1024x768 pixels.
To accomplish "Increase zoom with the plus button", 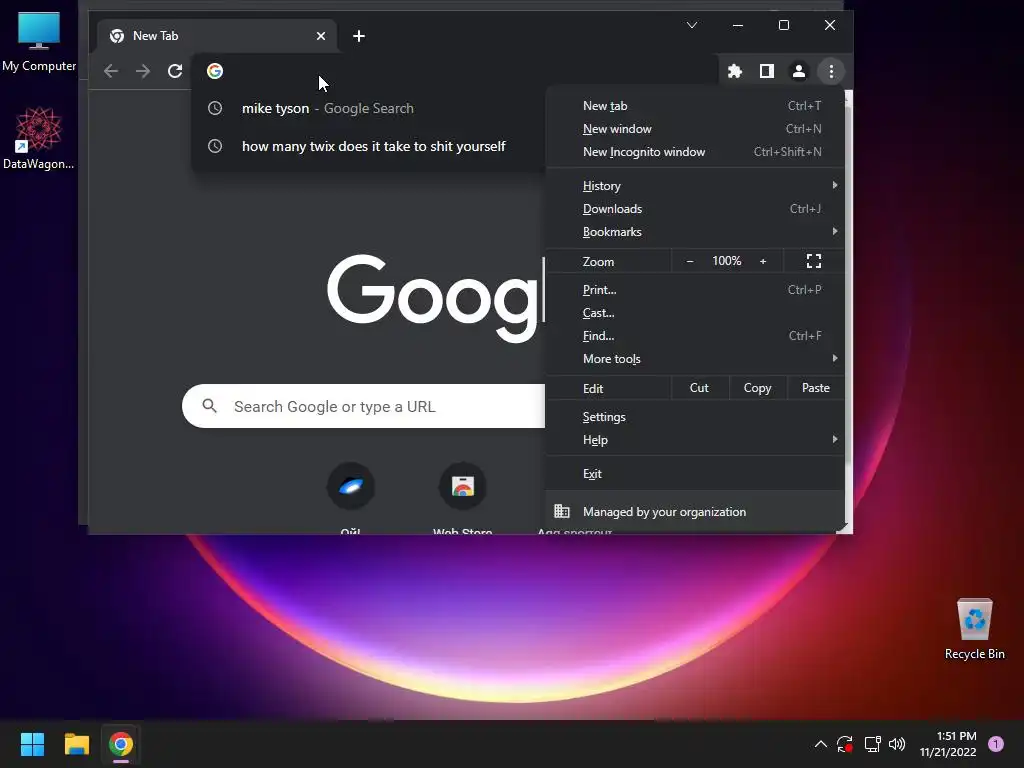I will point(763,261).
